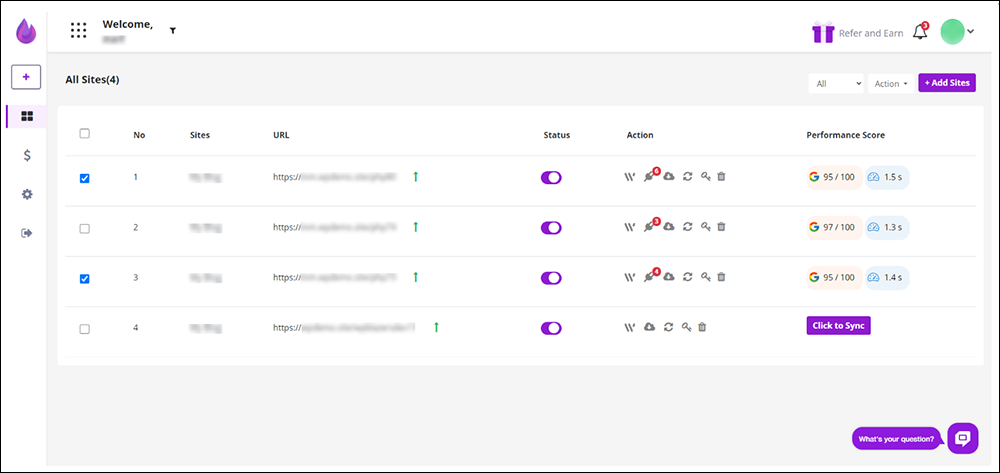Click the Click to Sync button

click(839, 325)
